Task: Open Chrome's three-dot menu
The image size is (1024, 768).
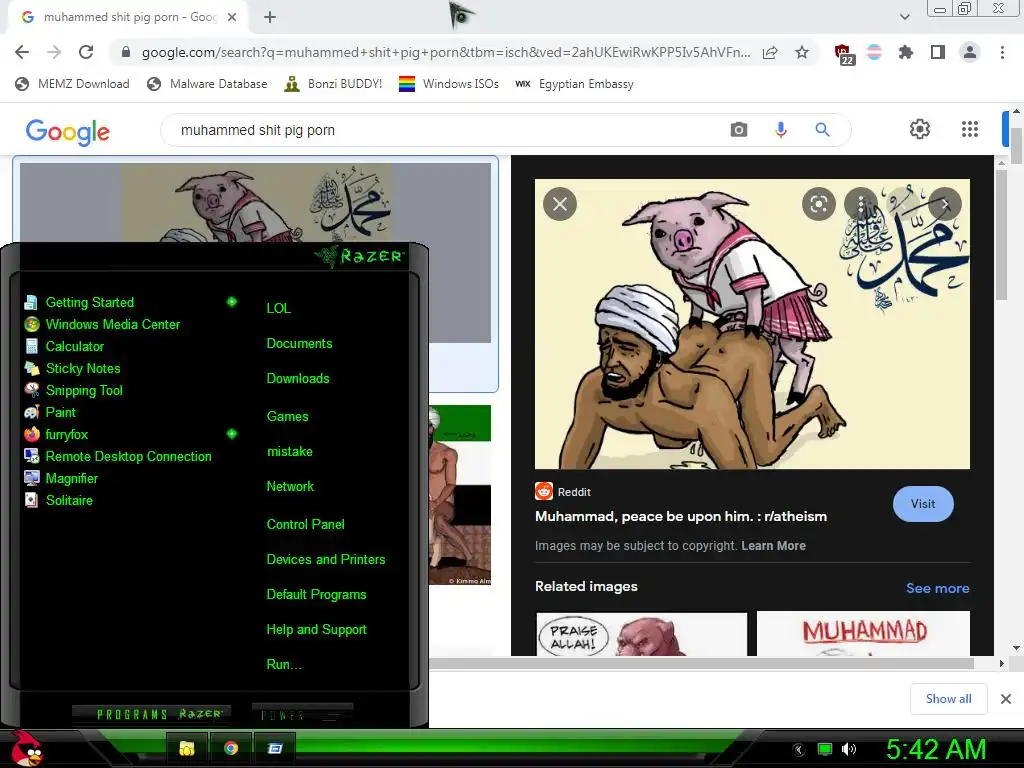Action: click(x=1002, y=52)
